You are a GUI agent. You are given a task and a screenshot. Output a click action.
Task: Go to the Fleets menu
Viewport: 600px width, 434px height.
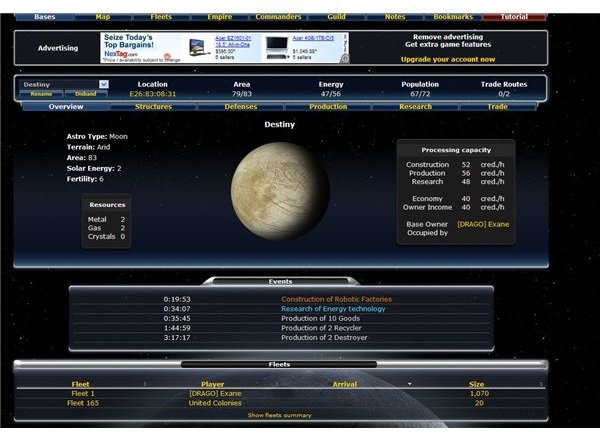pyautogui.click(x=161, y=17)
